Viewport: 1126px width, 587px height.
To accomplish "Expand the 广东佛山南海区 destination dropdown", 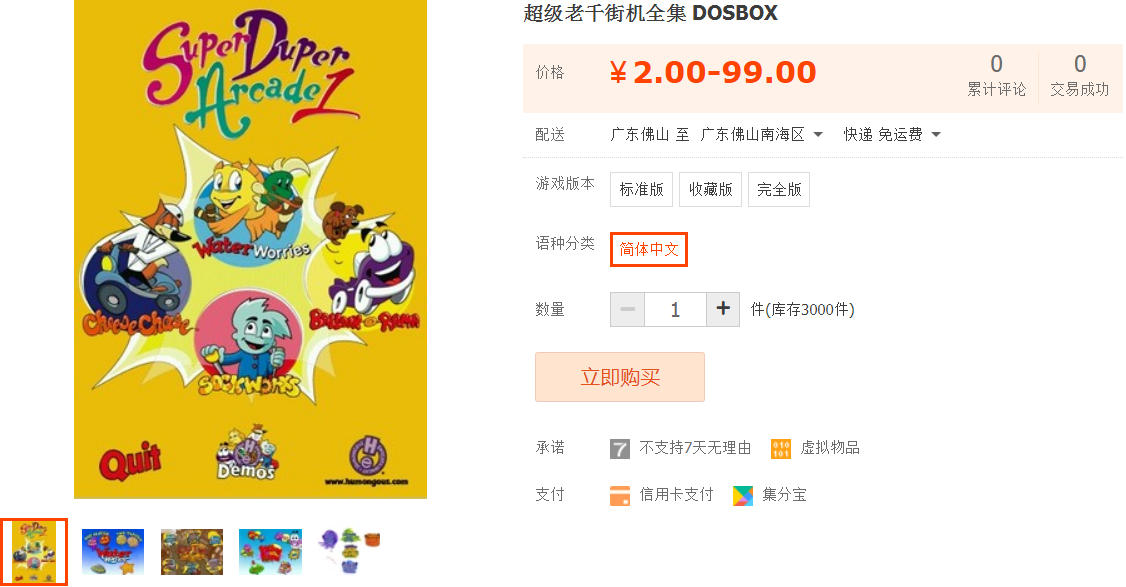I will (761, 134).
